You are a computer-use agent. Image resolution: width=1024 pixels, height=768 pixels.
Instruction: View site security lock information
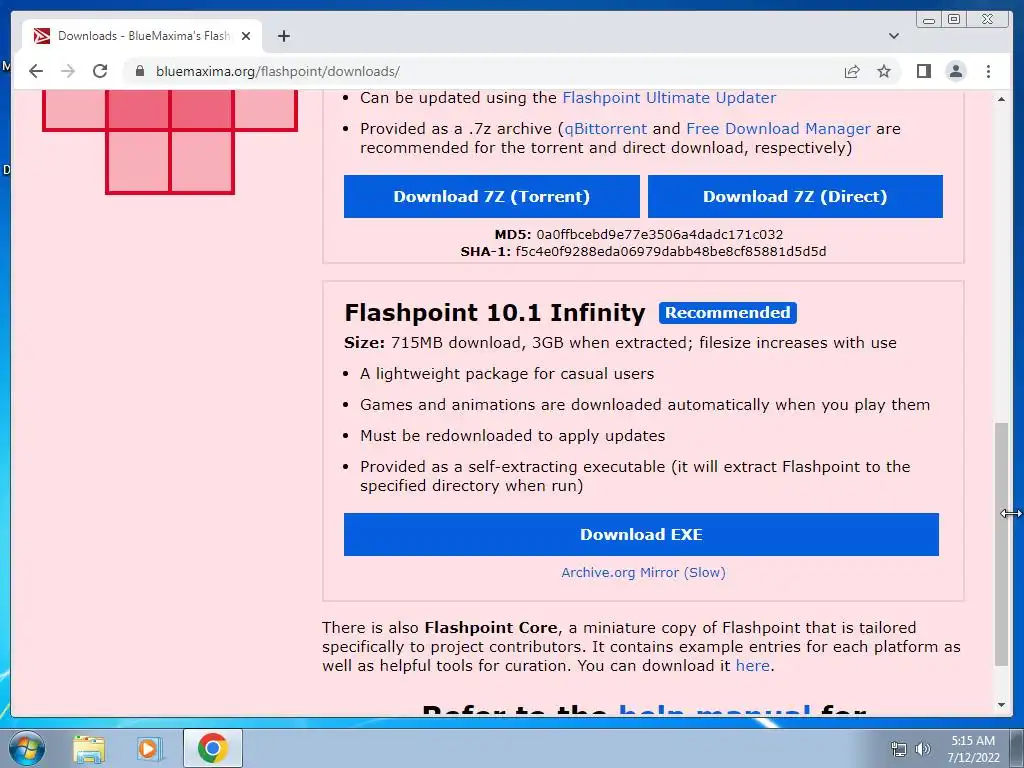tap(139, 71)
